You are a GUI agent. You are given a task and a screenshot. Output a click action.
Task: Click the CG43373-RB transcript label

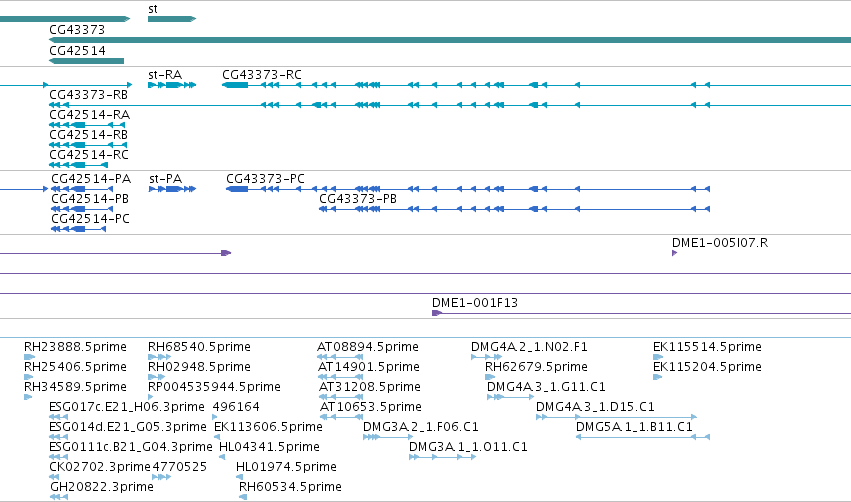pyautogui.click(x=88, y=95)
